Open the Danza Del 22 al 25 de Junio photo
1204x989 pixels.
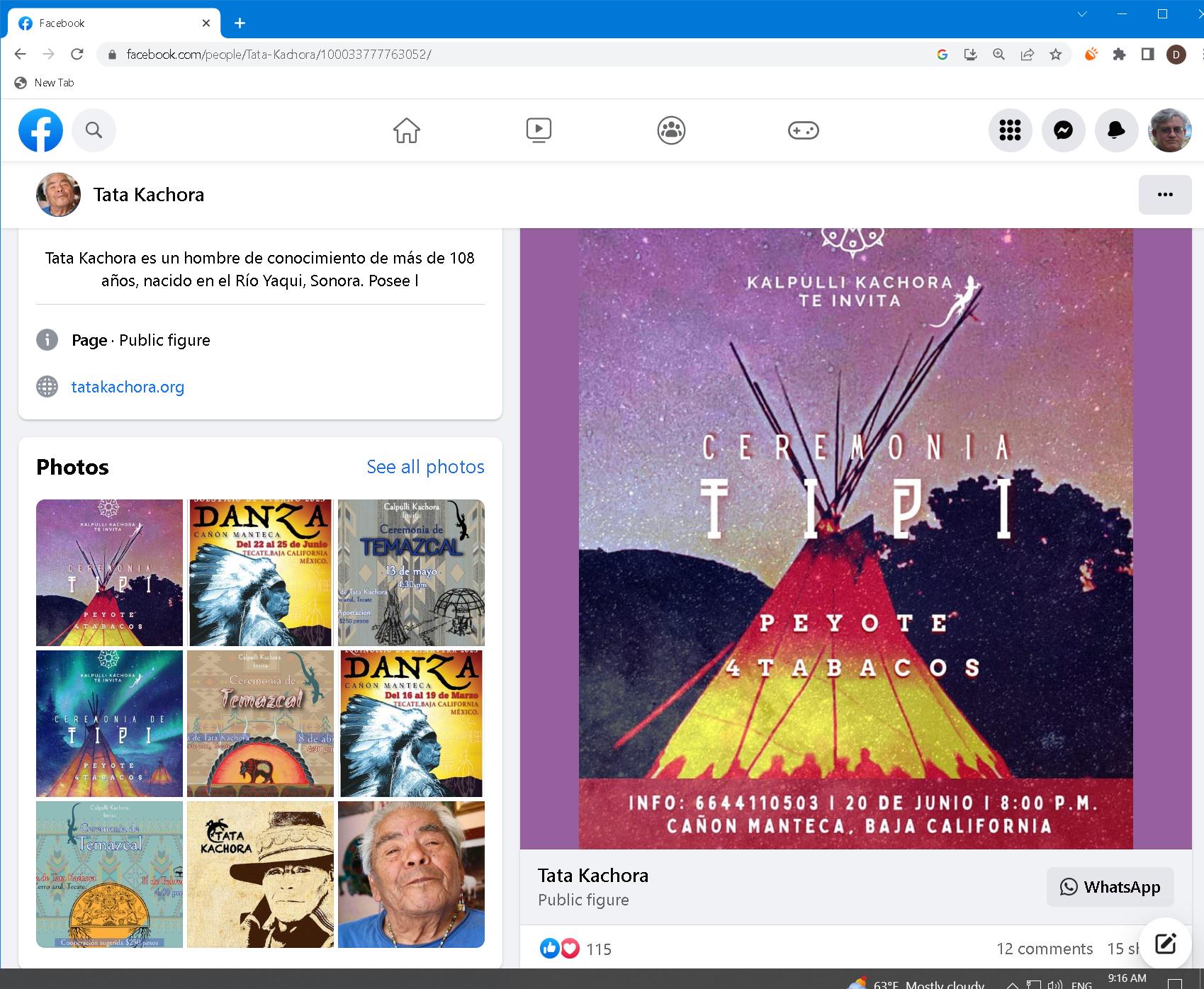[x=260, y=572]
